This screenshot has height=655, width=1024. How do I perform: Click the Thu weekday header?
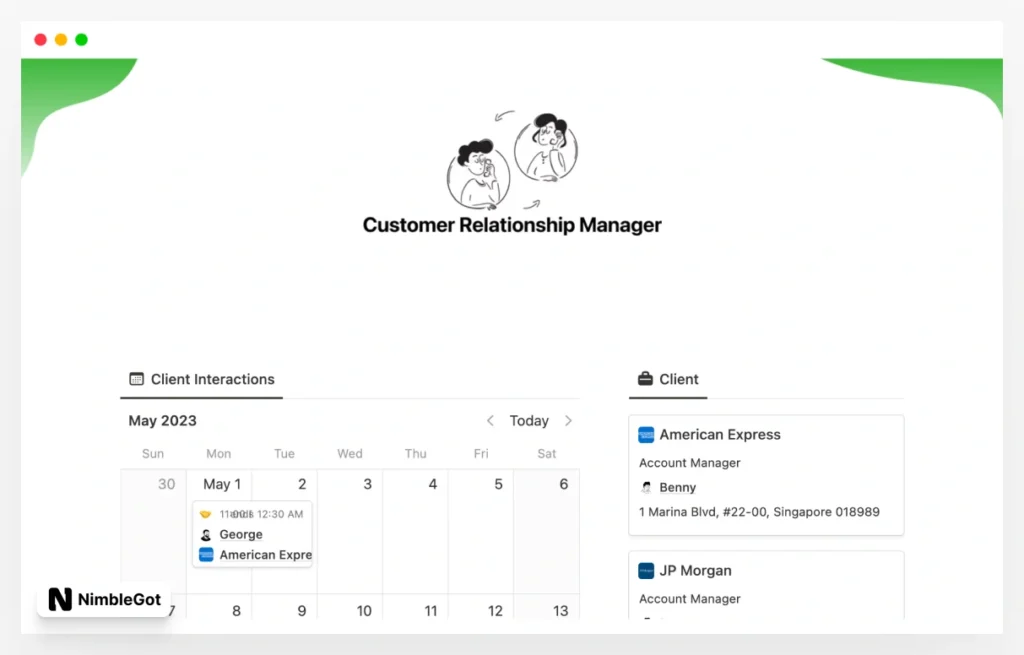click(x=415, y=454)
